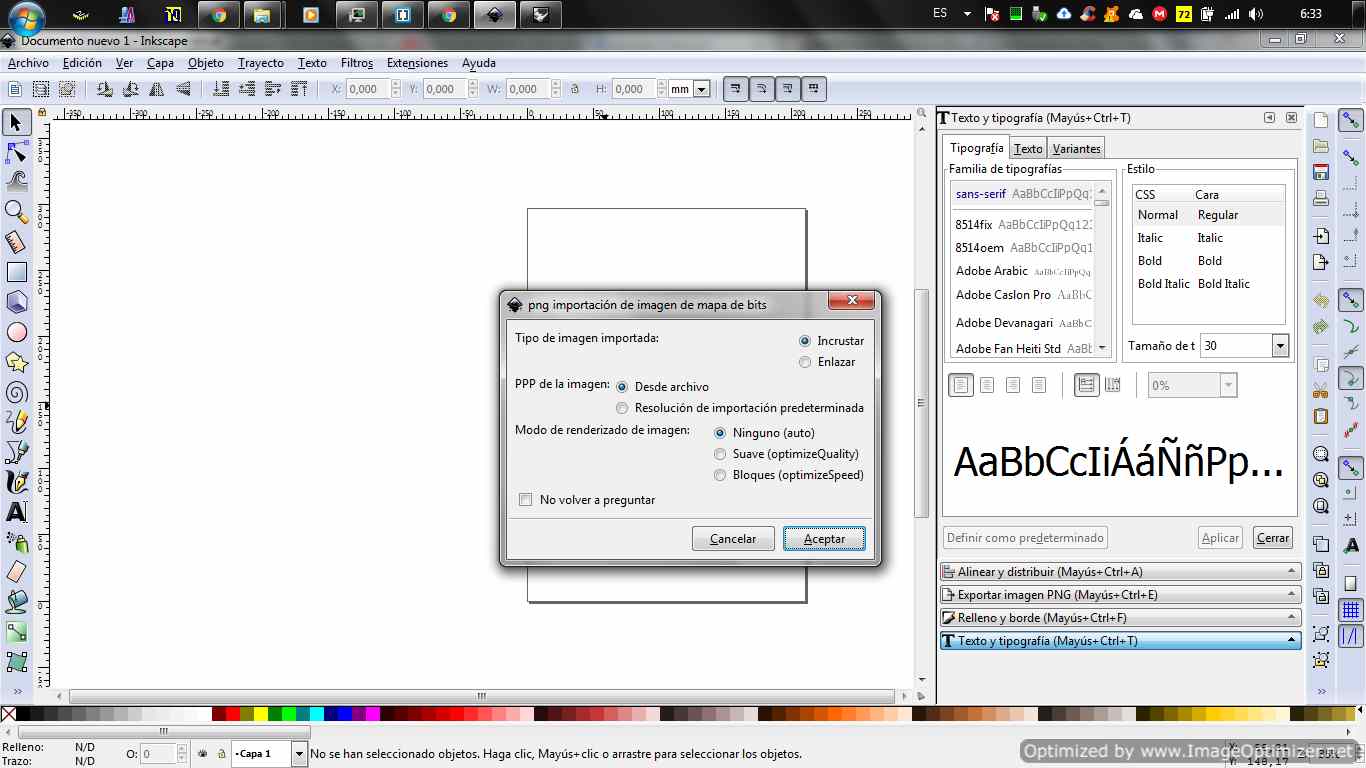Click the Cancelar button

733,539
